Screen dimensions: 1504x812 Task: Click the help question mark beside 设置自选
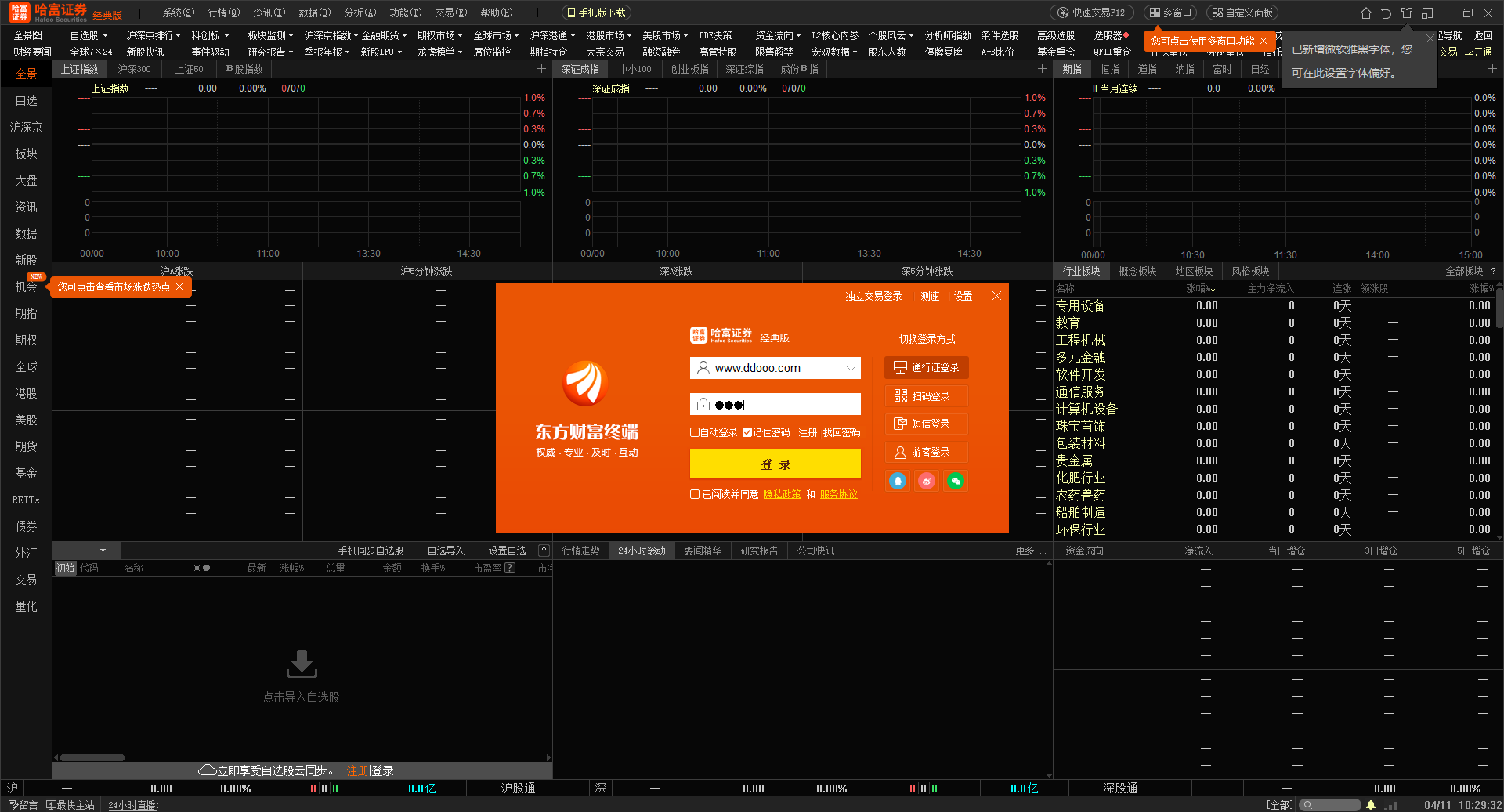tap(544, 551)
